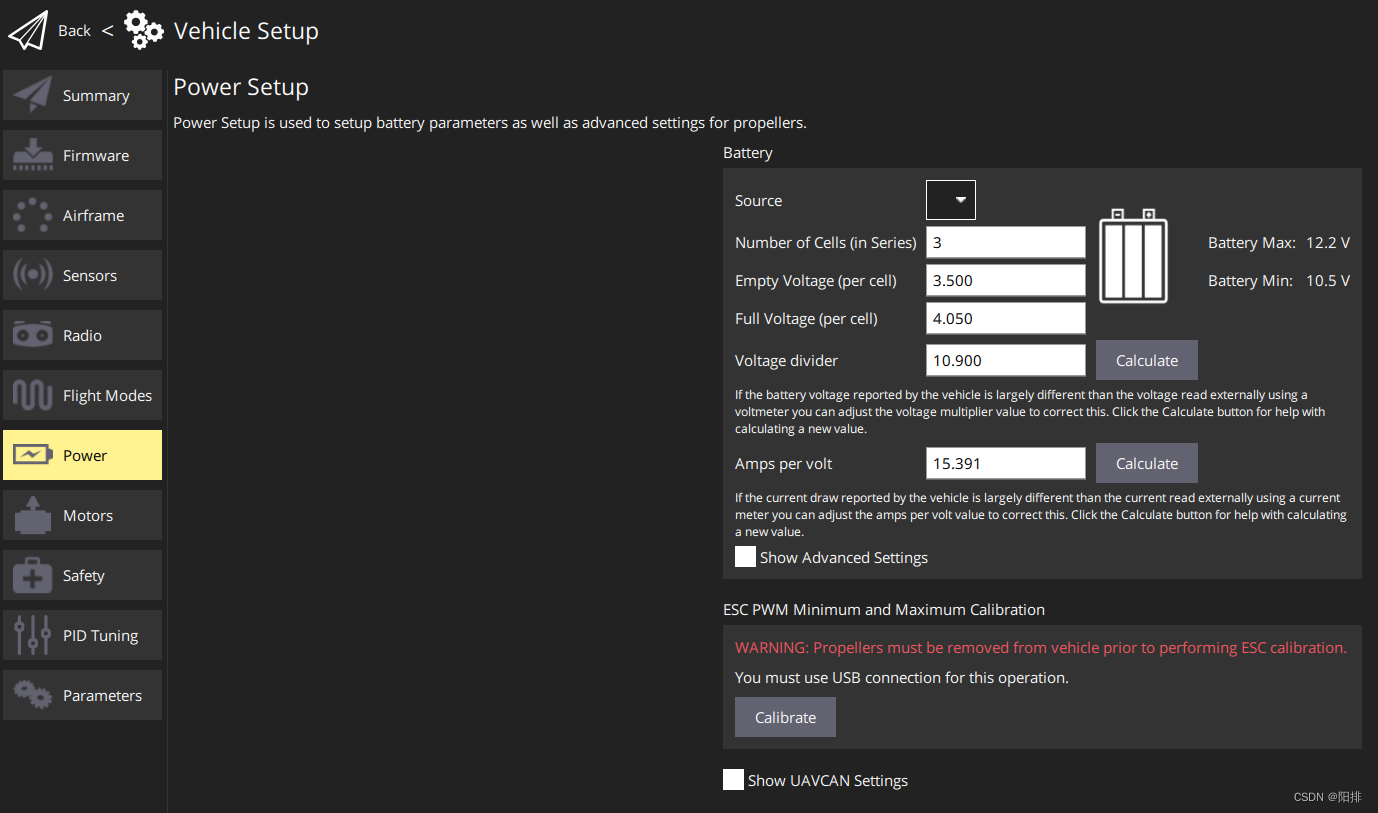Click the Airframe dotted circle icon
The width and height of the screenshot is (1378, 813).
click(33, 215)
